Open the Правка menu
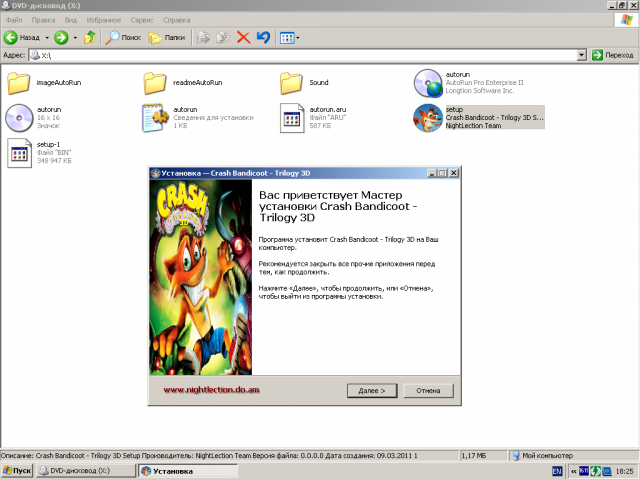 tap(43, 20)
